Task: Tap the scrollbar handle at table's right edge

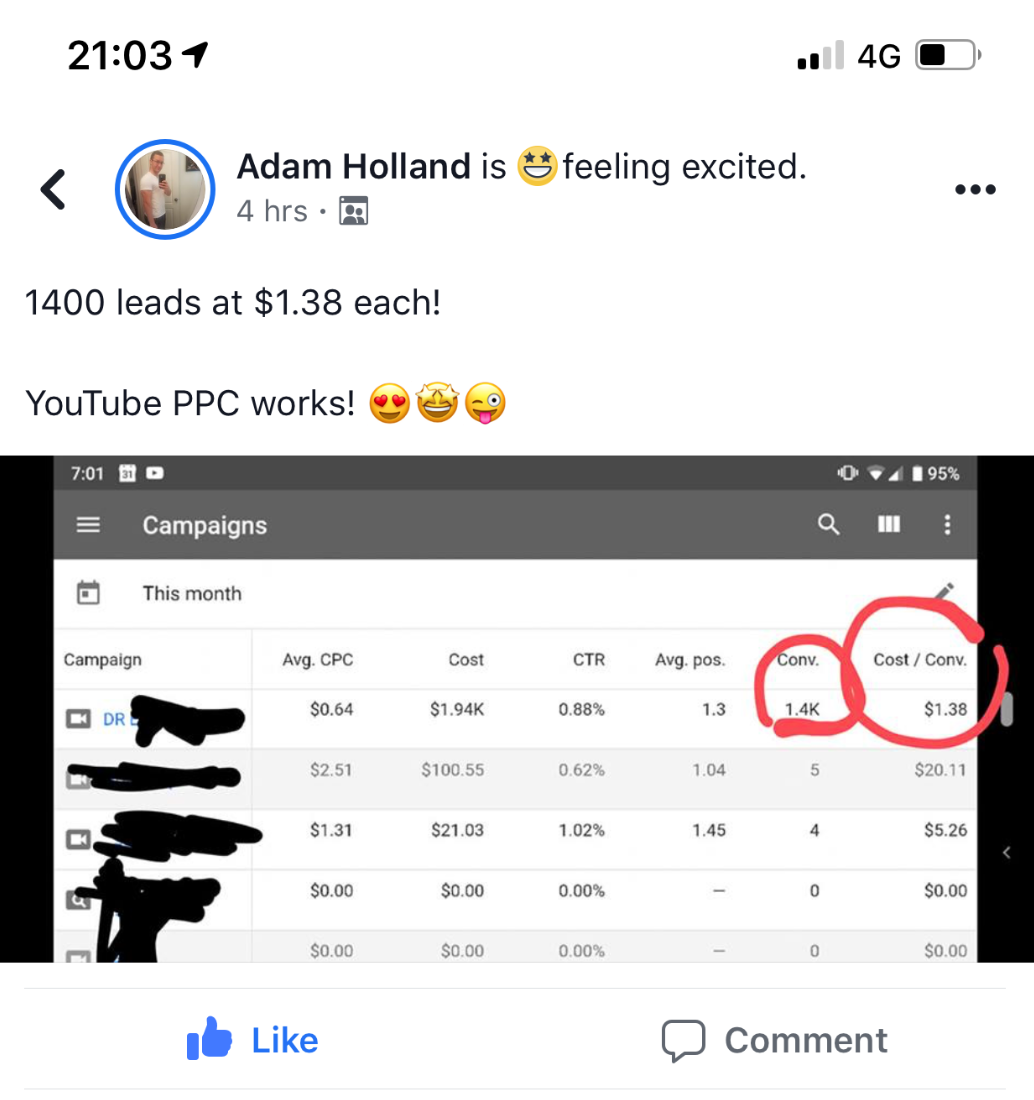Action: 1007,709
